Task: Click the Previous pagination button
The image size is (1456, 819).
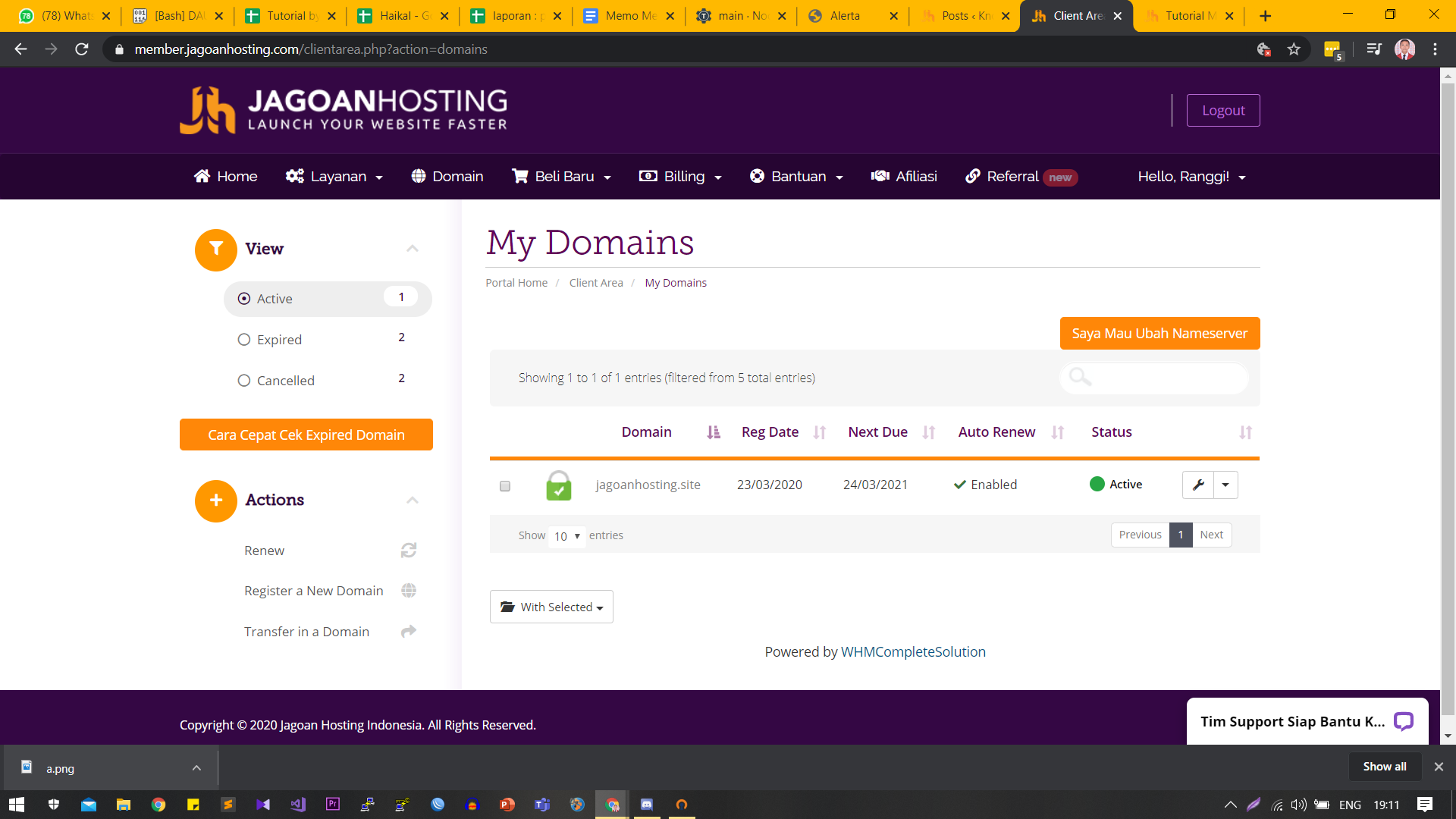Action: point(1140,535)
